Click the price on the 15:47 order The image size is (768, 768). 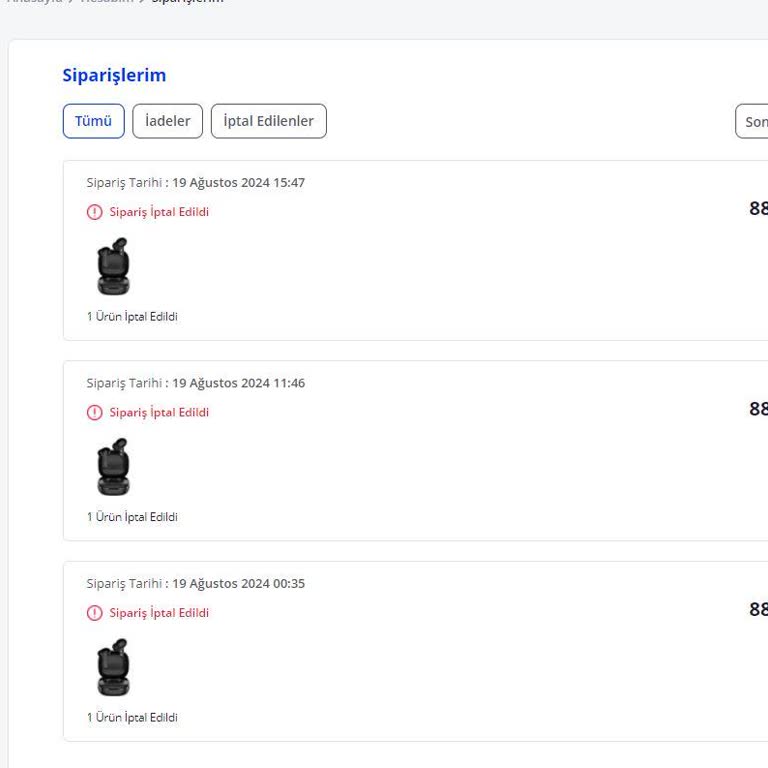point(758,208)
